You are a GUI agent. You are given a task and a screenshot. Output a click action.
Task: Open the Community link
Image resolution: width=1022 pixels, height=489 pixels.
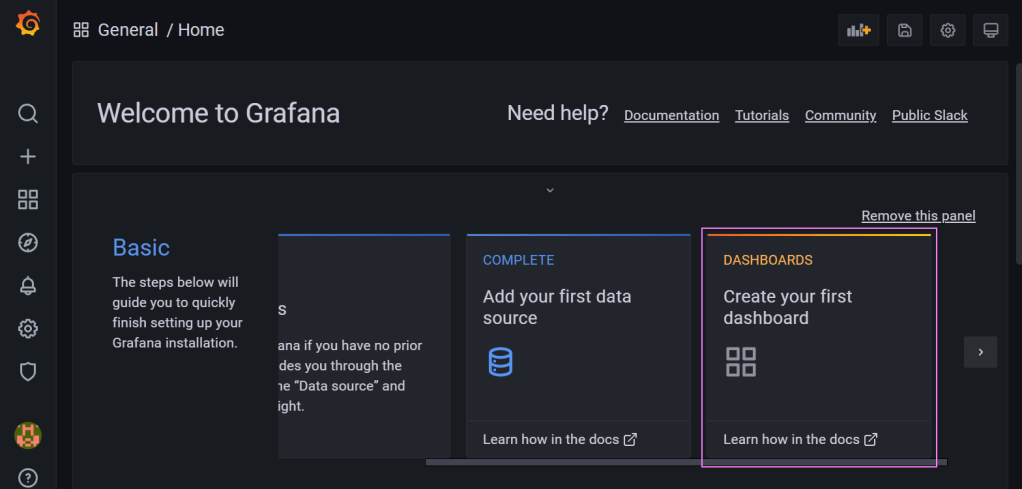[x=840, y=115]
